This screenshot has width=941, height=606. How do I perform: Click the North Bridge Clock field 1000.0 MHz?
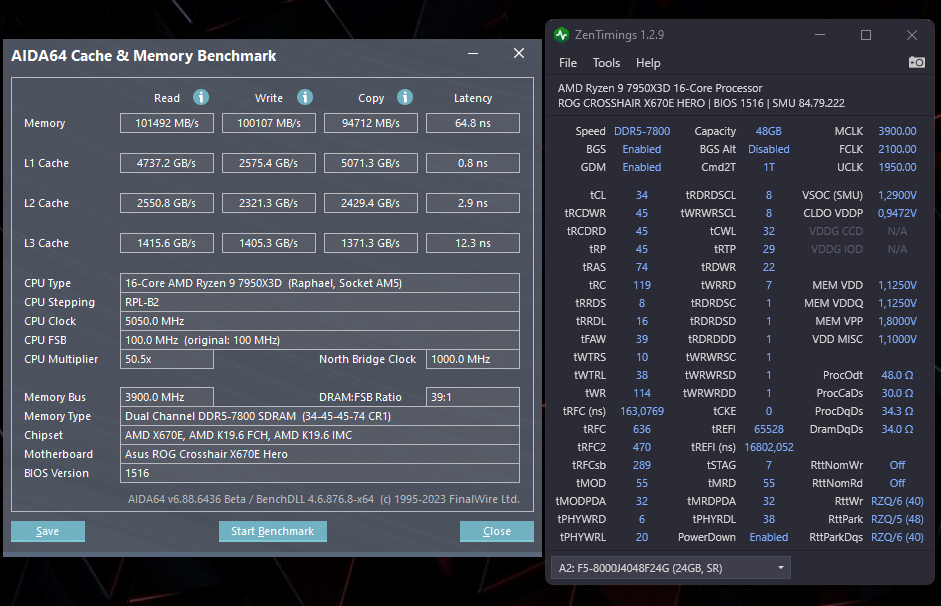click(x=473, y=359)
